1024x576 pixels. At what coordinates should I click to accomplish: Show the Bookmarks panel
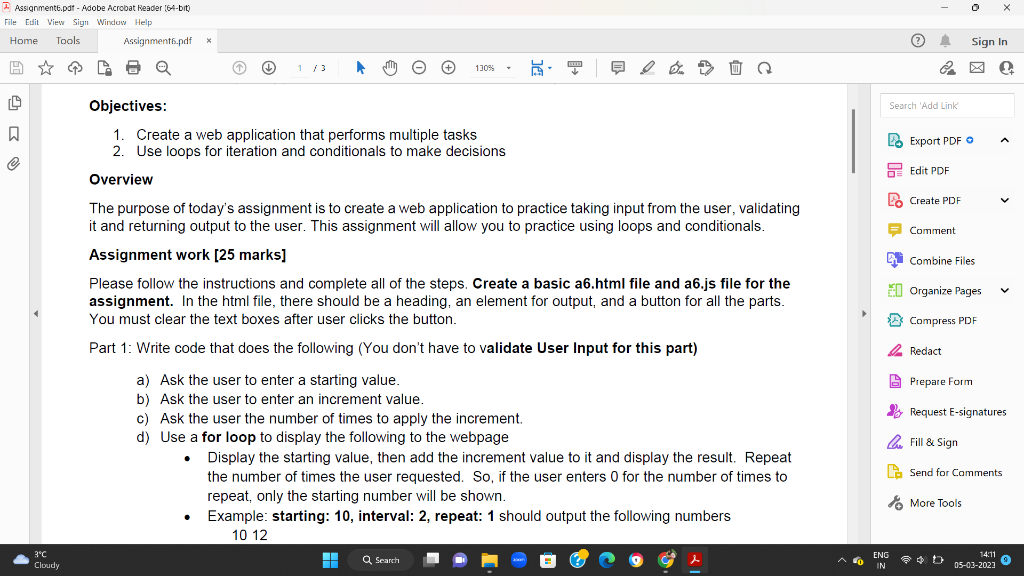pyautogui.click(x=14, y=131)
